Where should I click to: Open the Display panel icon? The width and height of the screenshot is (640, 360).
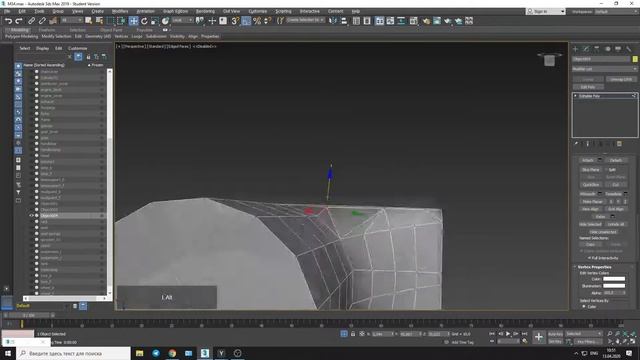(618, 49)
